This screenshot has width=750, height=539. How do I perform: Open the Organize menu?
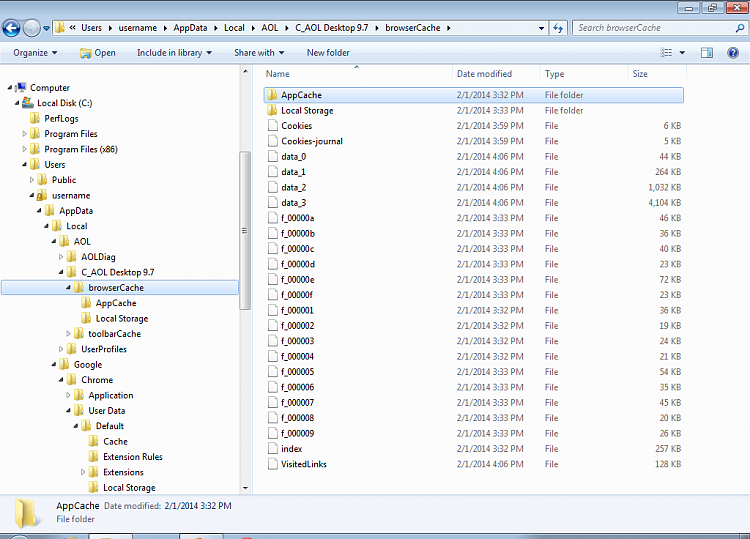pos(35,53)
